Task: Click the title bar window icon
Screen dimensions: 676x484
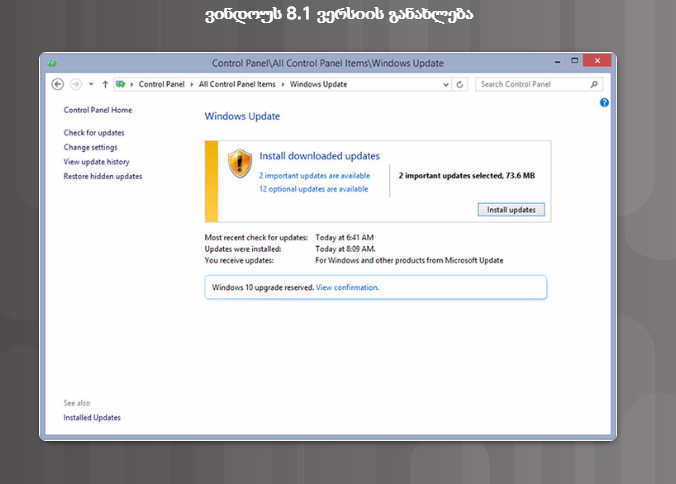Action: [51, 63]
